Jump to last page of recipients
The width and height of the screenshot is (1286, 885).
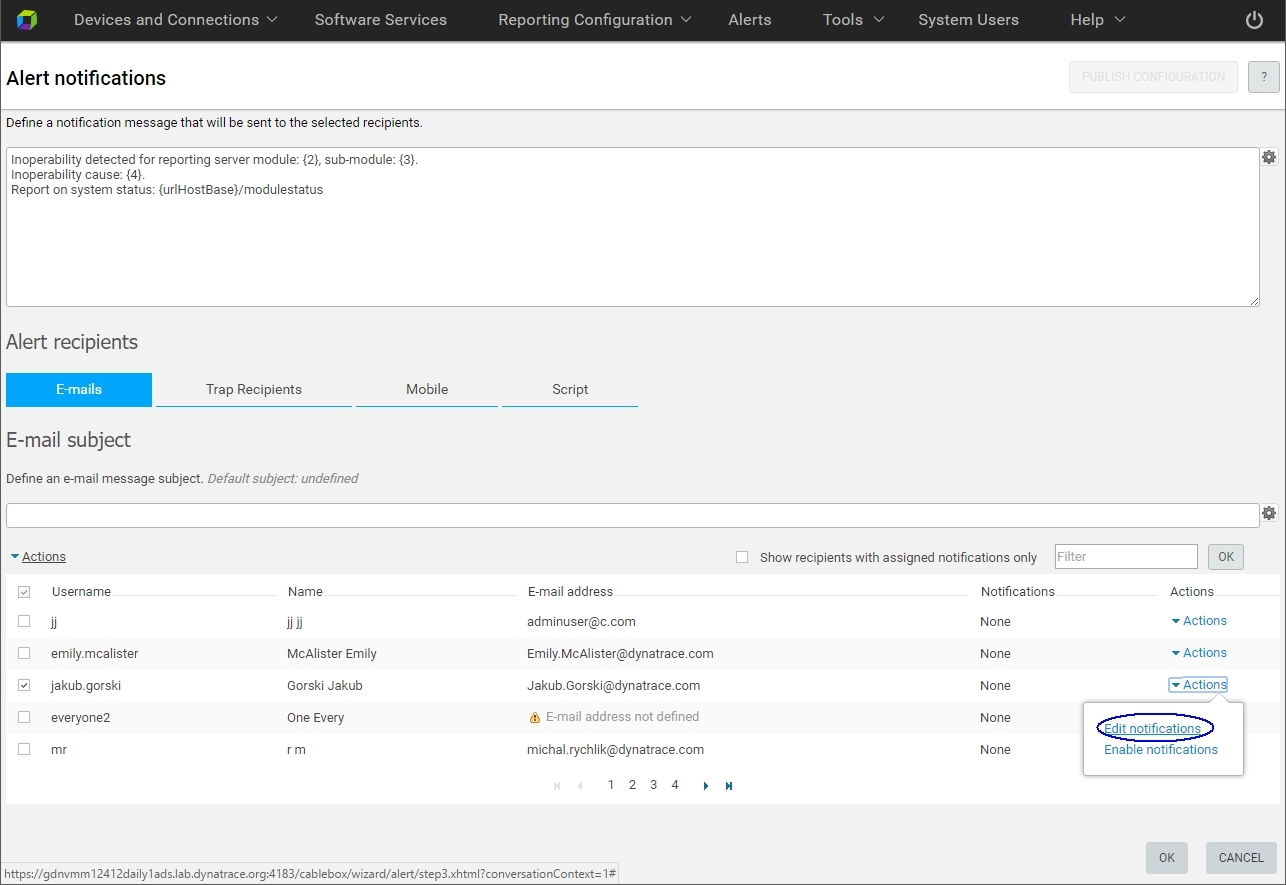click(x=729, y=786)
